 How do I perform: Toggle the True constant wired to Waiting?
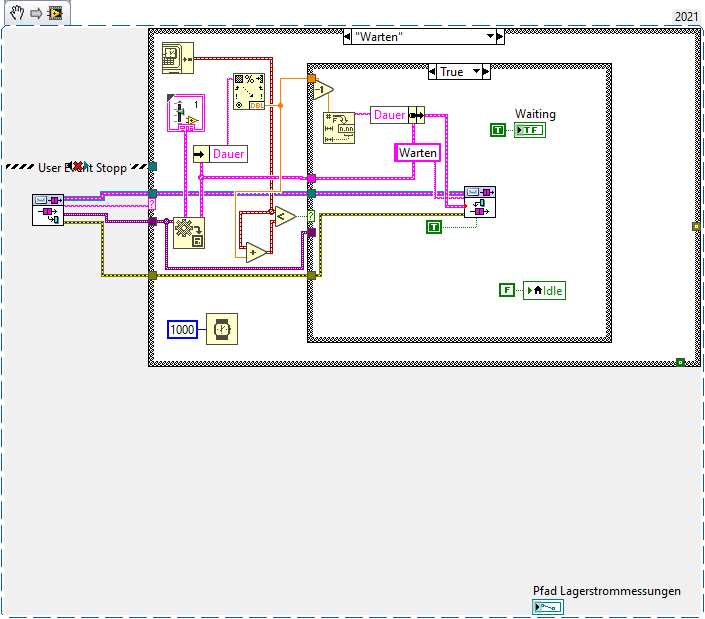[x=498, y=130]
